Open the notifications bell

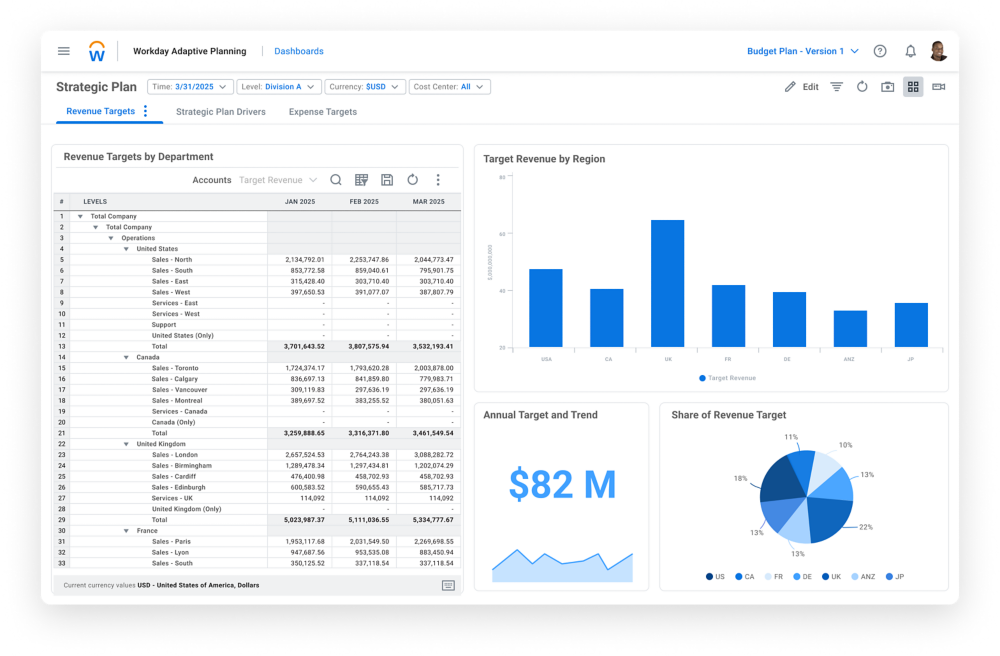point(910,51)
